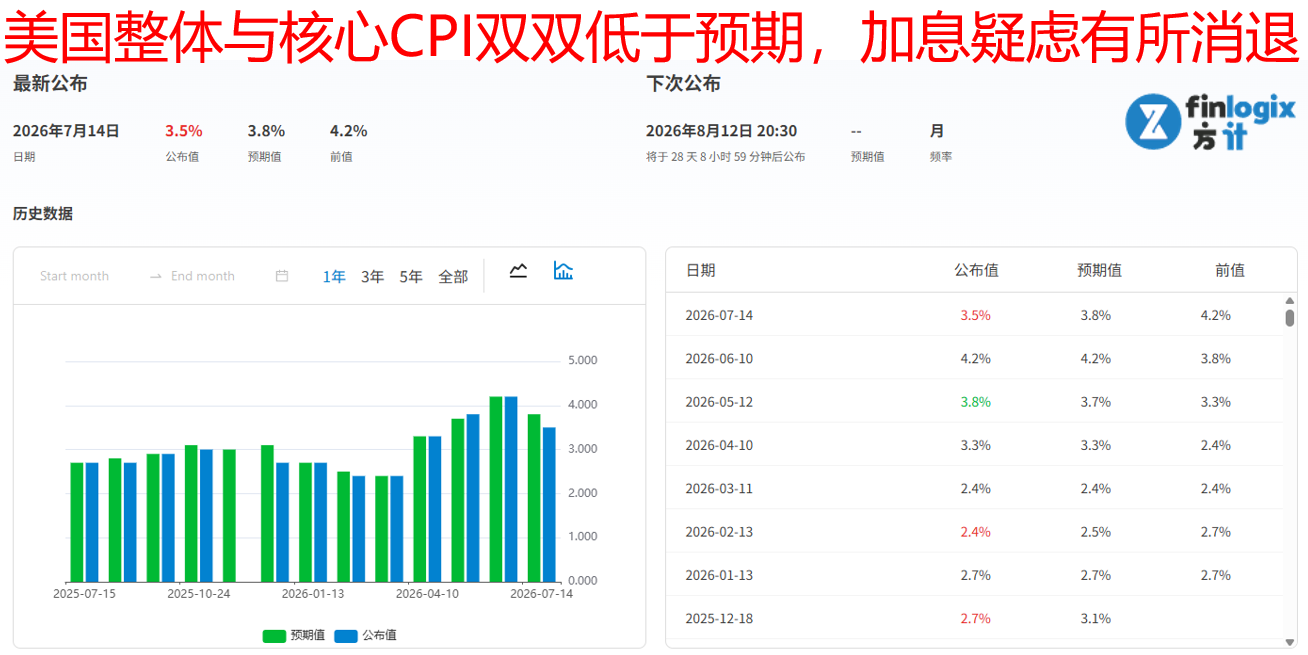
Task: Click next release time 2026年8月12日 20:30
Action: pyautogui.click(x=721, y=131)
